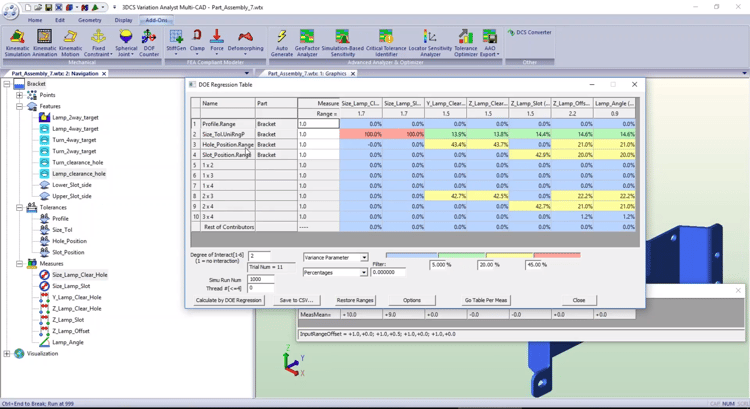Image resolution: width=750 pixels, height=409 pixels.
Task: Open Navigation panel dropdown arrow
Action: point(247,74)
